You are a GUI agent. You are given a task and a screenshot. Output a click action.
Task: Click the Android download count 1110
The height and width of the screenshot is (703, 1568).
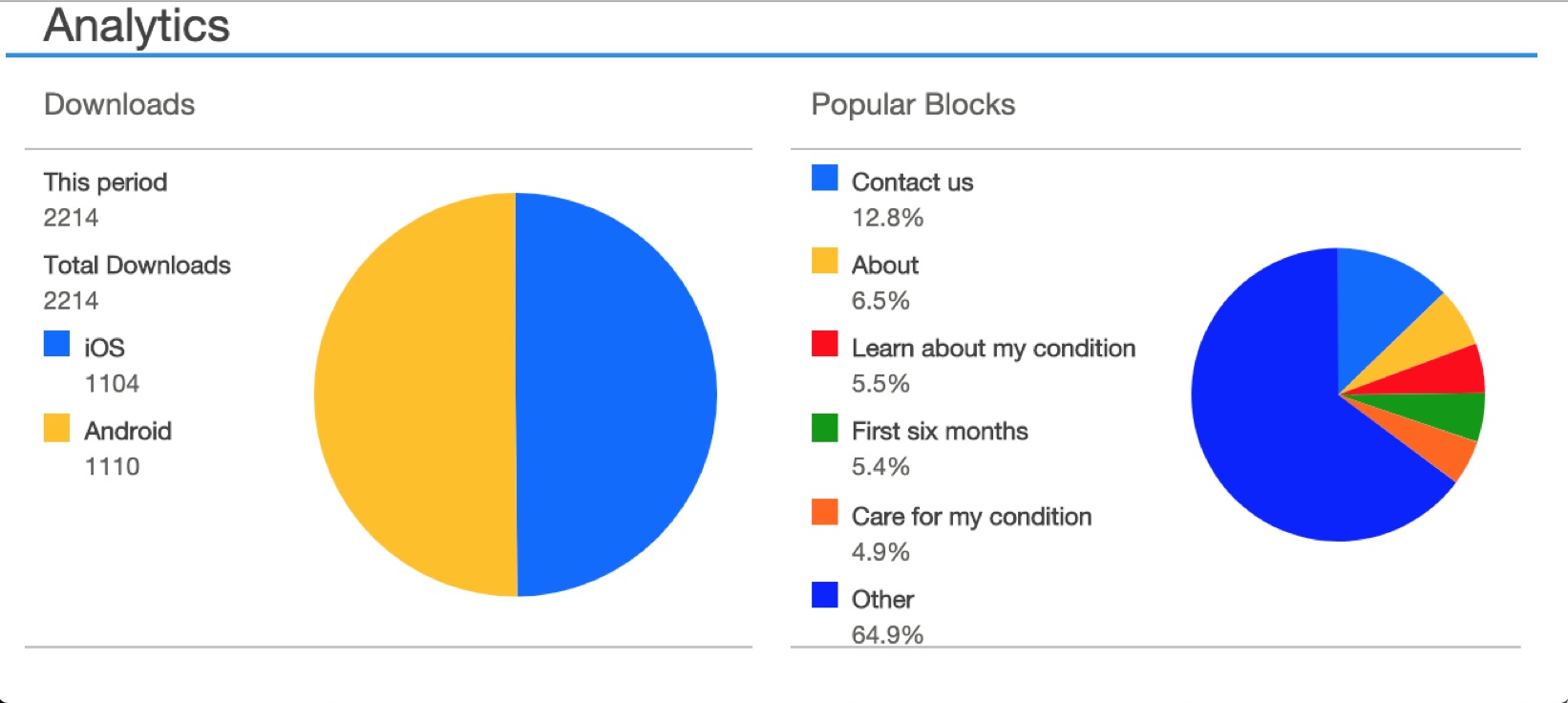113,467
